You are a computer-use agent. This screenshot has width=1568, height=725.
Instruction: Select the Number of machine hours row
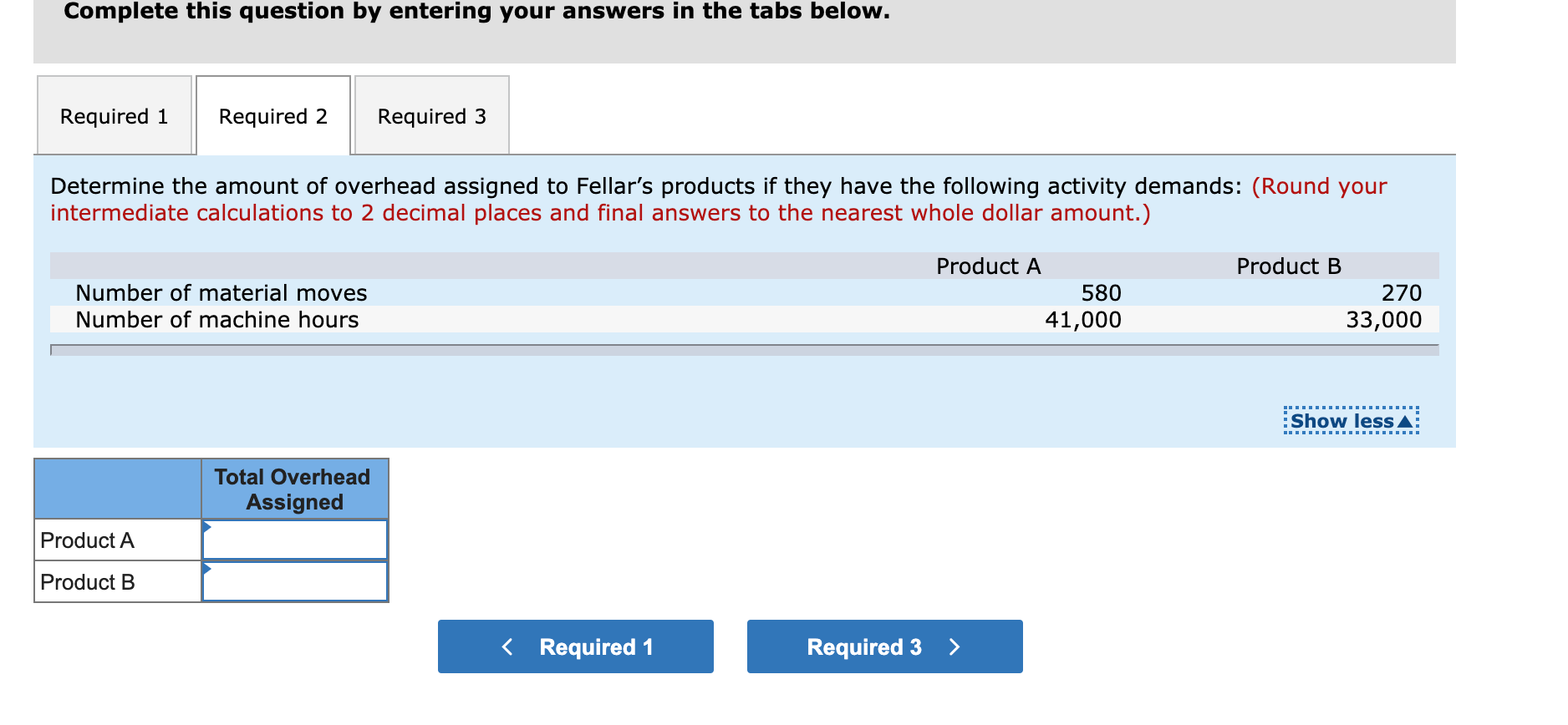[x=217, y=319]
